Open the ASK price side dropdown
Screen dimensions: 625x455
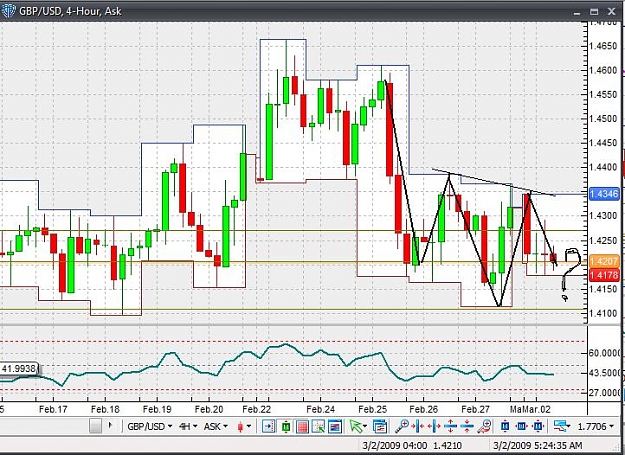click(x=216, y=426)
